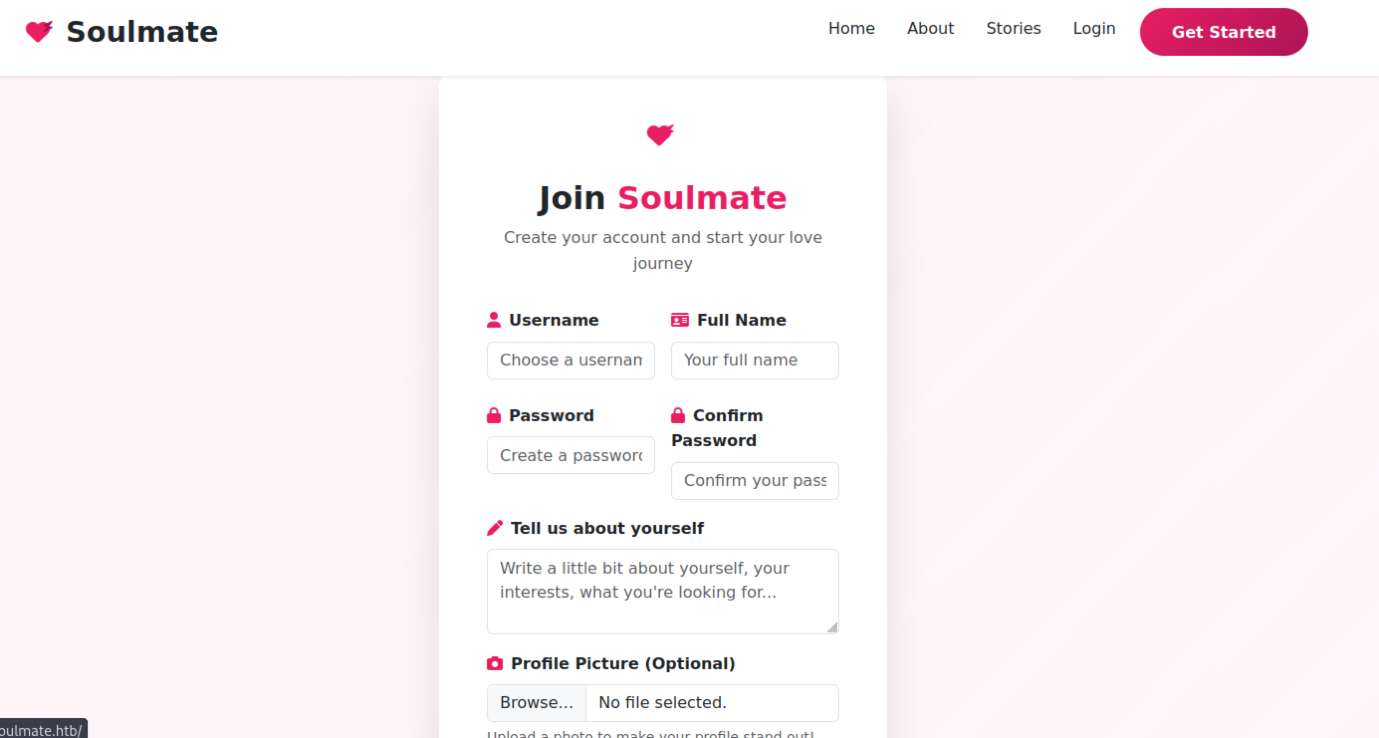Click the about yourself text area

pos(662,590)
